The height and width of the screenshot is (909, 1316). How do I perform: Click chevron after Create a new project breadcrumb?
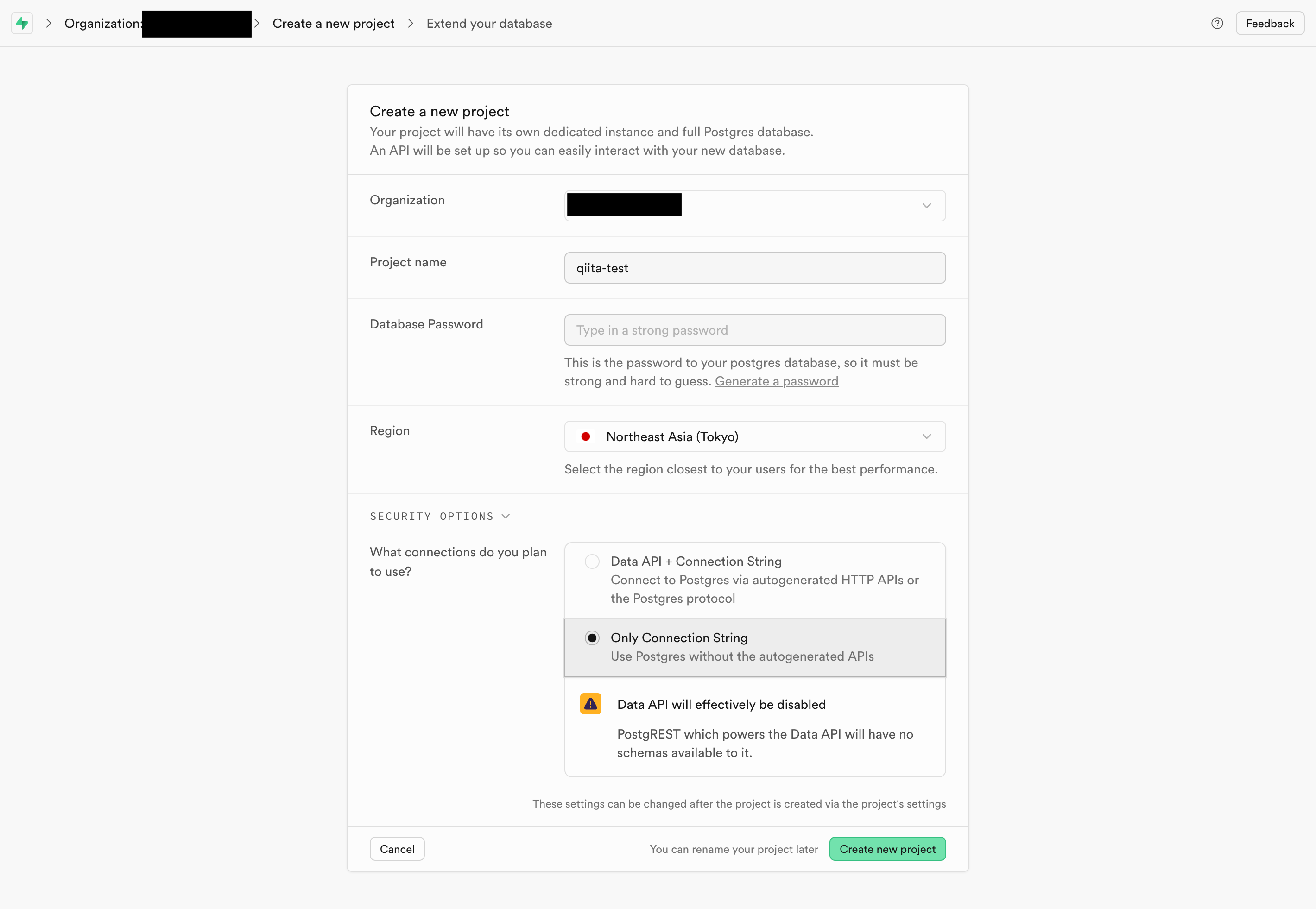410,23
